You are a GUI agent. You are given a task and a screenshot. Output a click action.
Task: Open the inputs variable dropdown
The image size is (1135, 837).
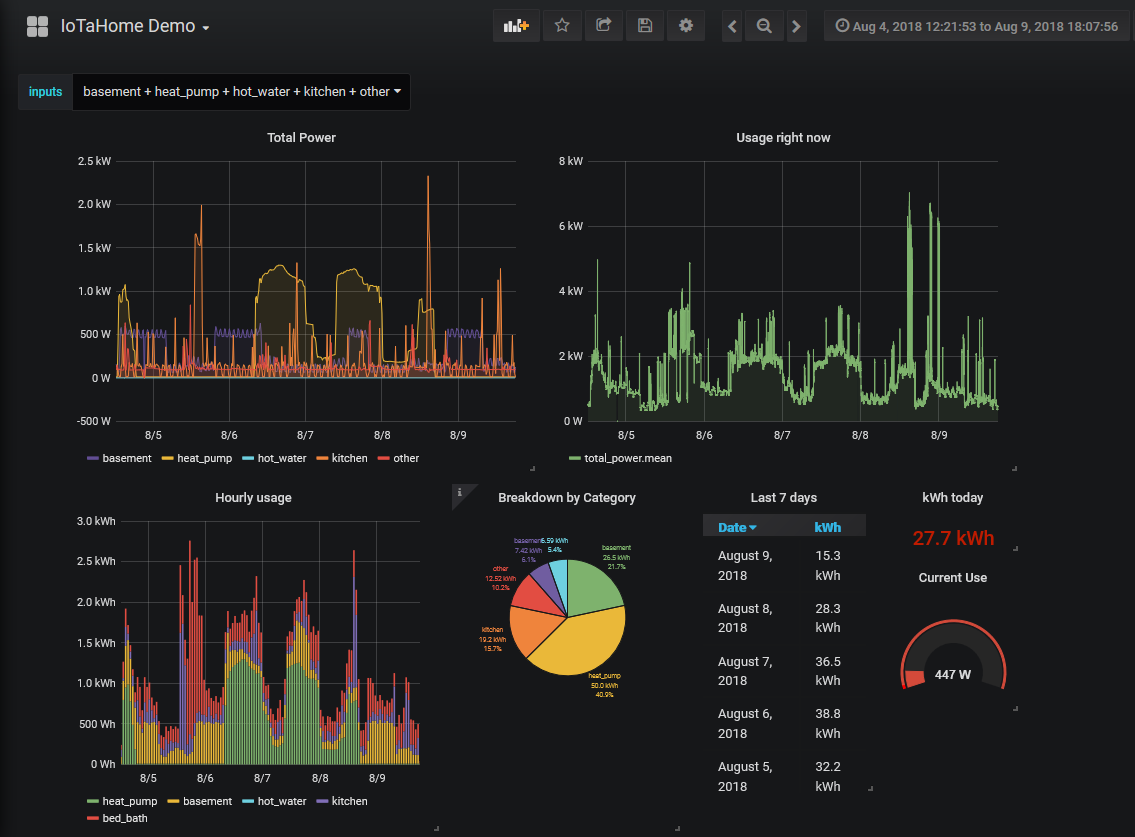241,91
